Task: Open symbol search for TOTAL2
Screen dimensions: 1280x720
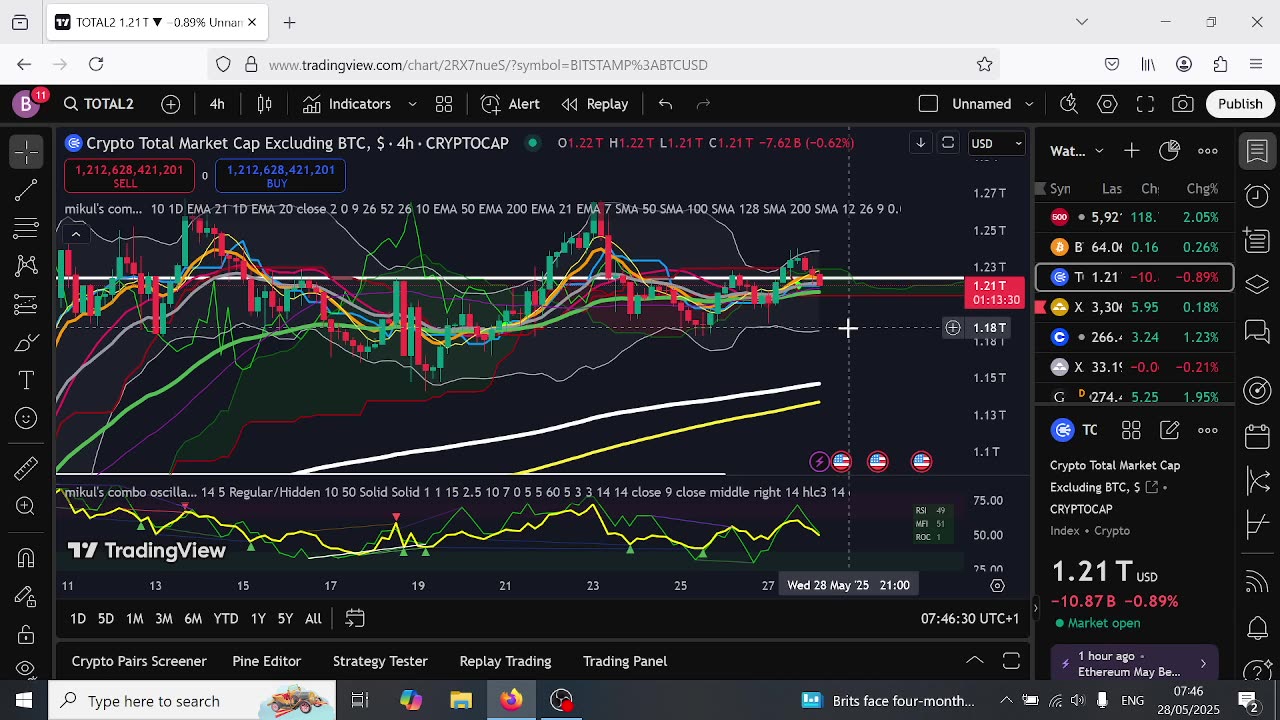Action: [x=98, y=104]
